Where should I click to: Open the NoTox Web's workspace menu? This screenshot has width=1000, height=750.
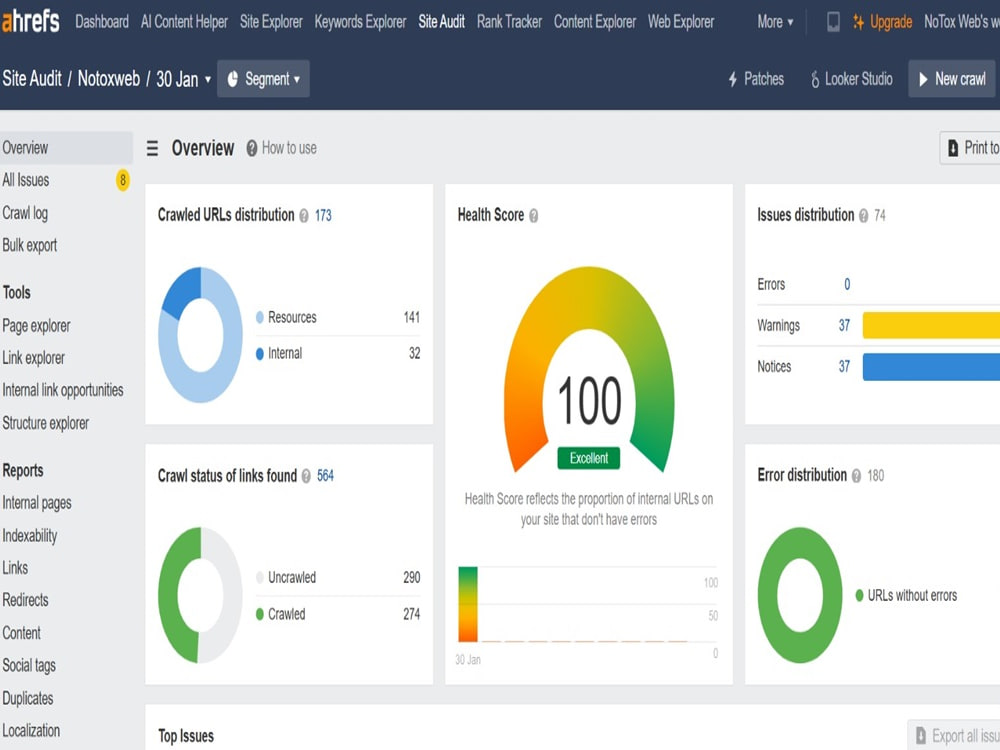962,22
